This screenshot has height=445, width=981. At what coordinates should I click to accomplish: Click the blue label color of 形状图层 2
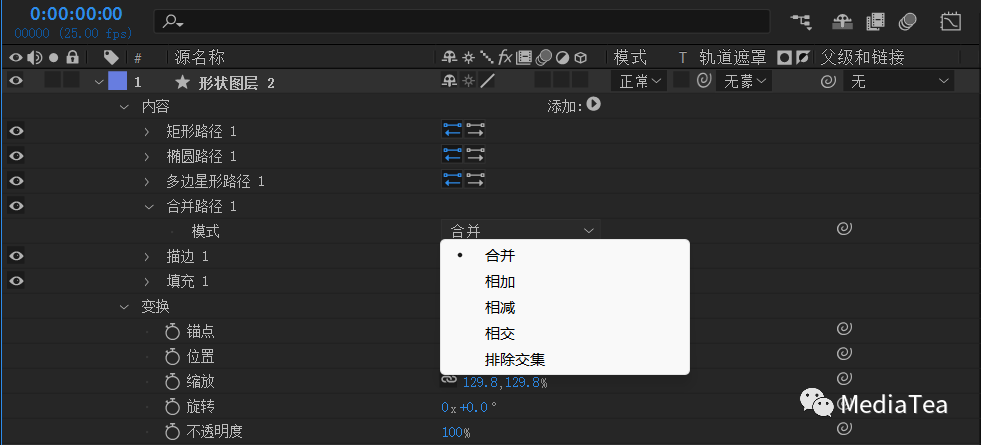click(x=117, y=81)
